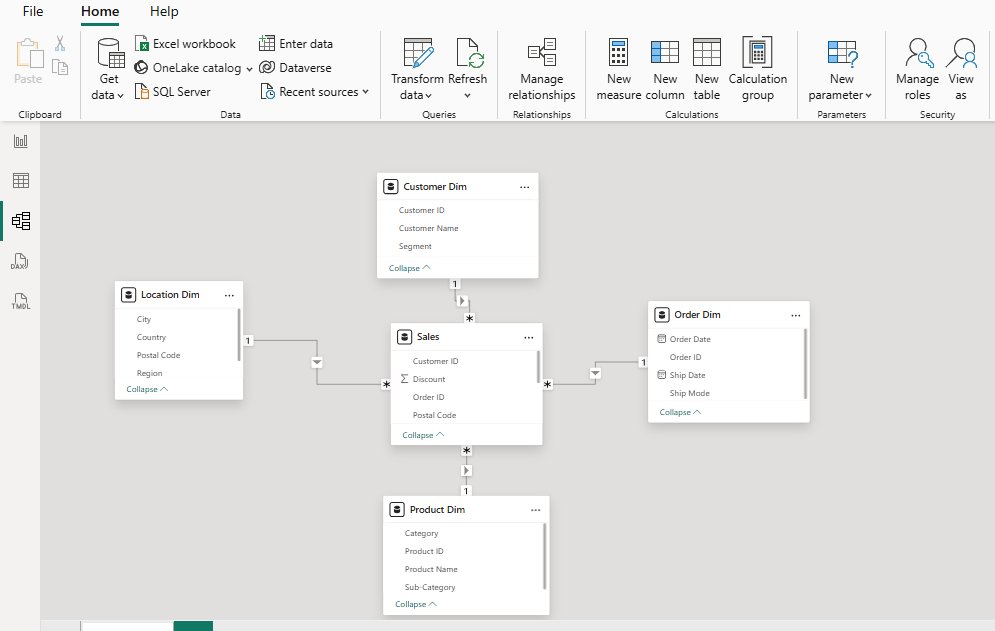This screenshot has width=995, height=631.
Task: Collapse the Location Dim table
Action: (147, 389)
